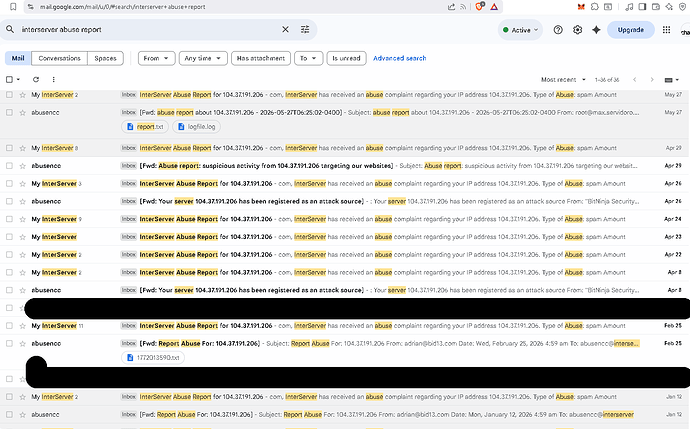Open Apr 29 suspicious activity email subject

(x=266, y=166)
